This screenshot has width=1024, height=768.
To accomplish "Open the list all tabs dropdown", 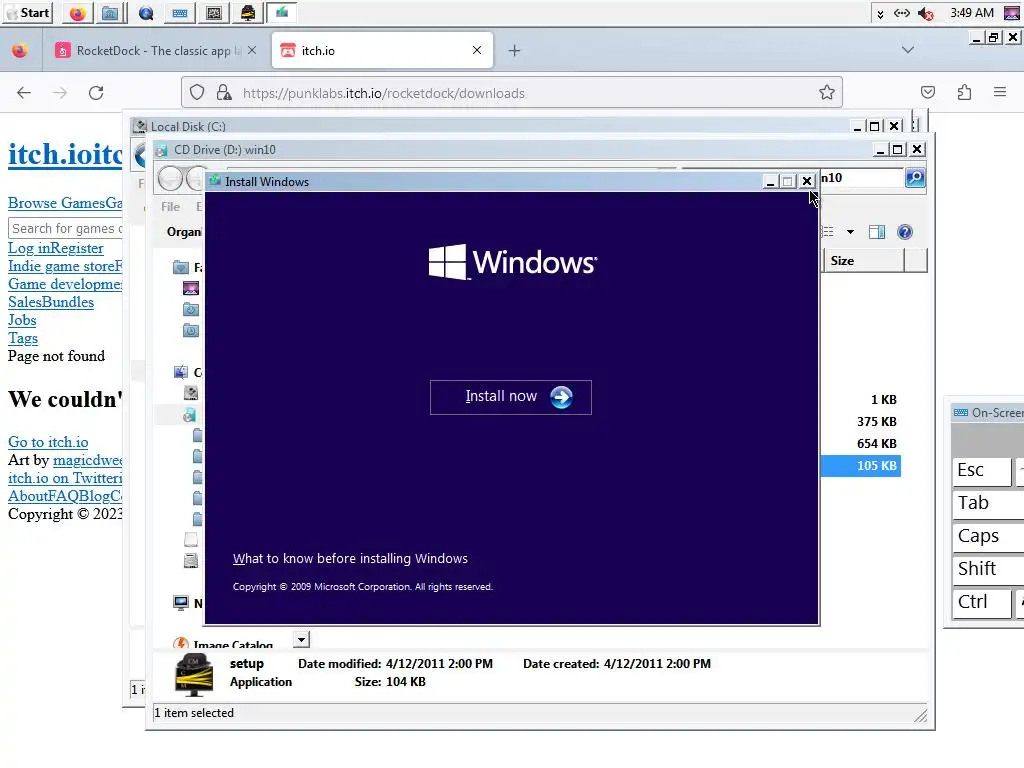I will point(908,50).
